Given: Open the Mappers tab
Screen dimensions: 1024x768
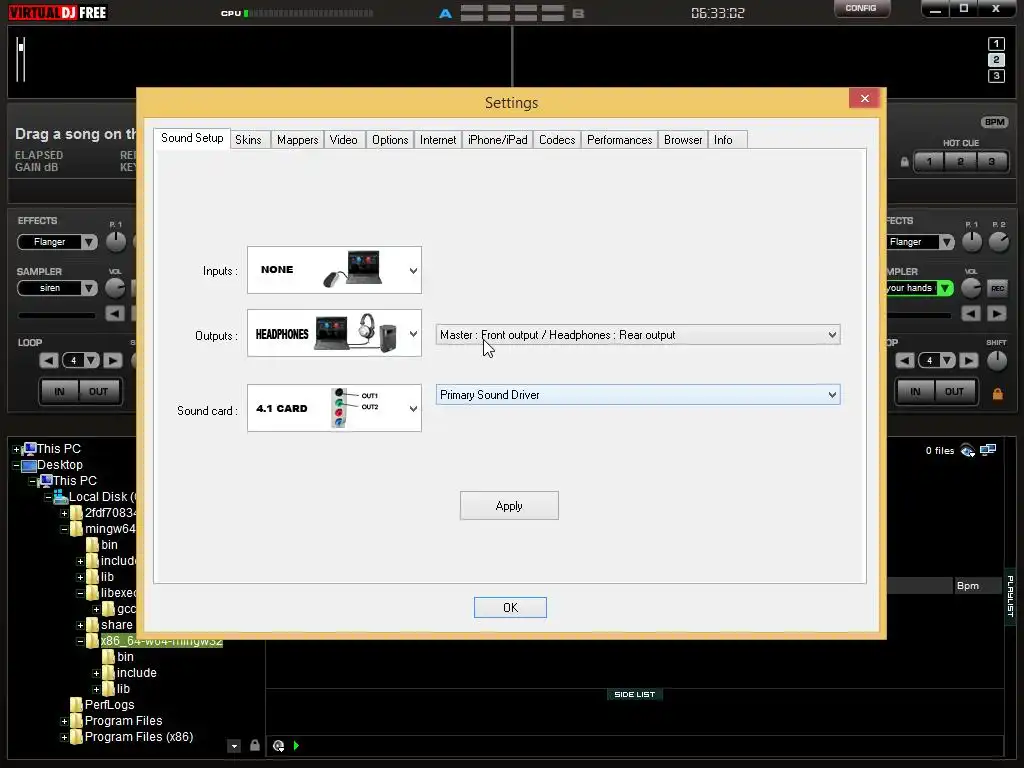Looking at the screenshot, I should coord(297,140).
